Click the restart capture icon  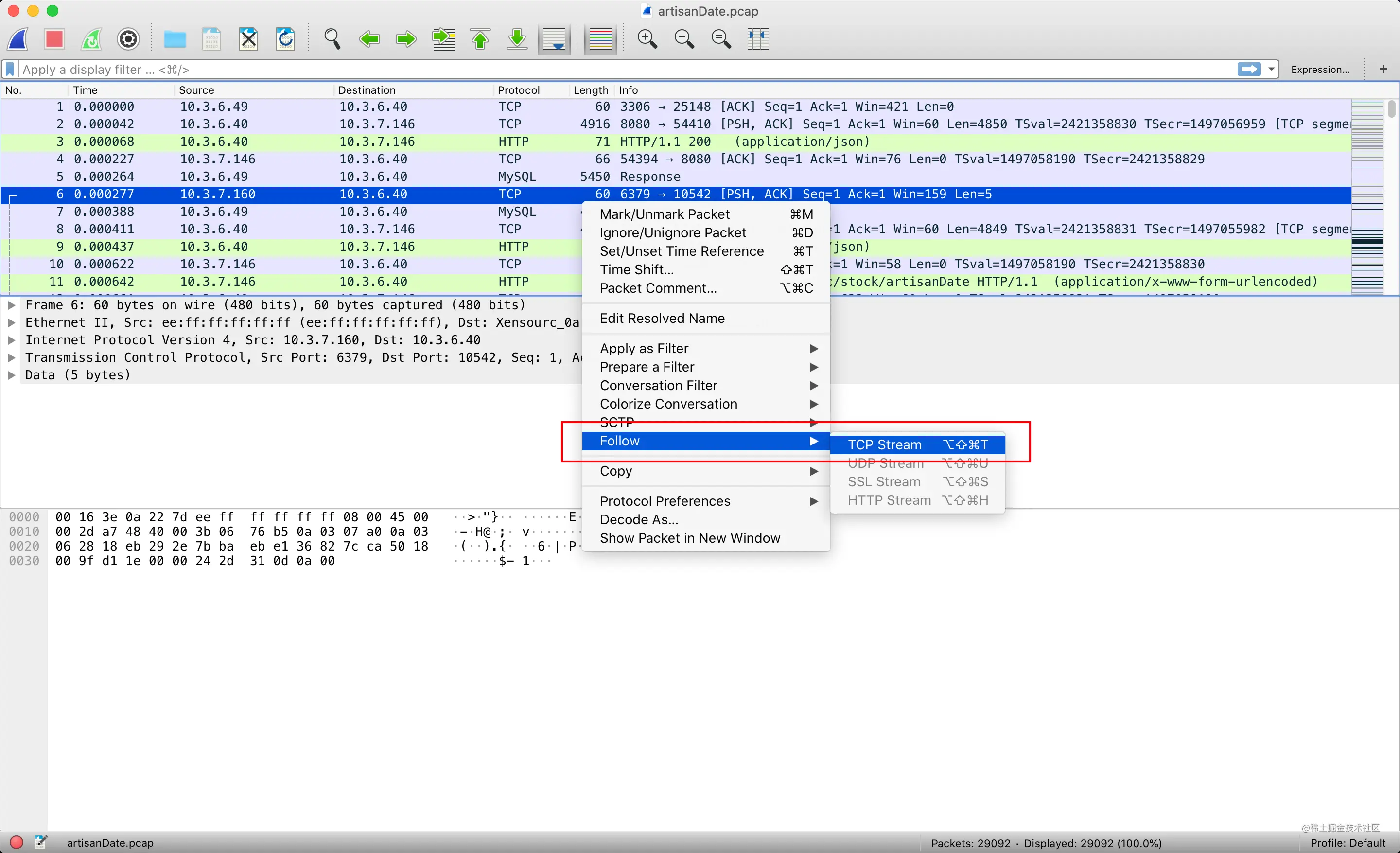pos(90,38)
